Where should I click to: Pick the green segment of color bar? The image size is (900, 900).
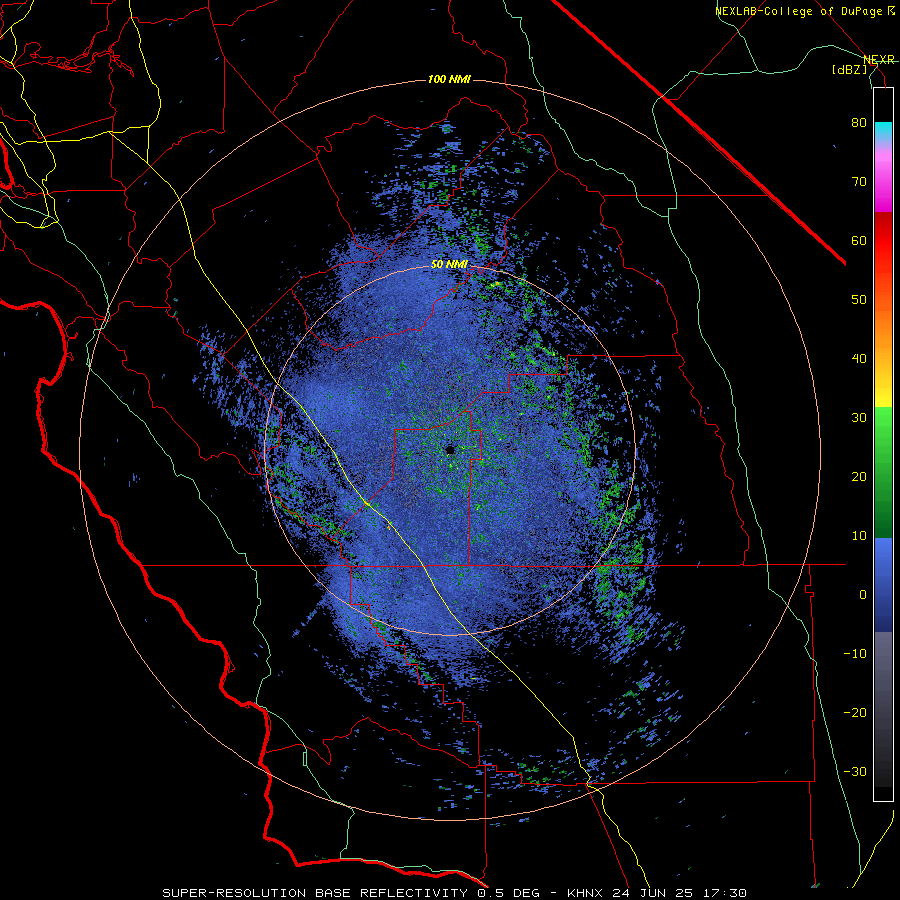(x=883, y=472)
